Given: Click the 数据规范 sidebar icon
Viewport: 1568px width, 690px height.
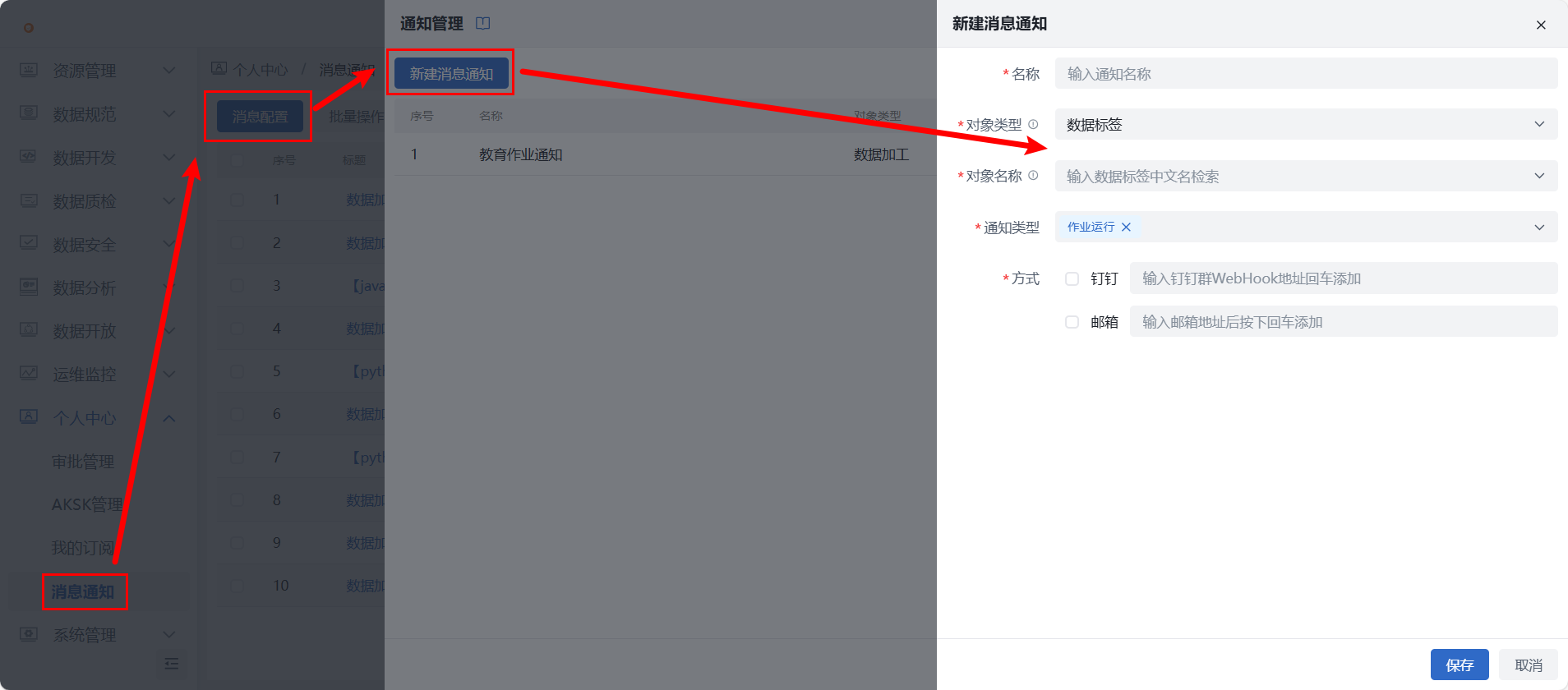Looking at the screenshot, I should (29, 113).
